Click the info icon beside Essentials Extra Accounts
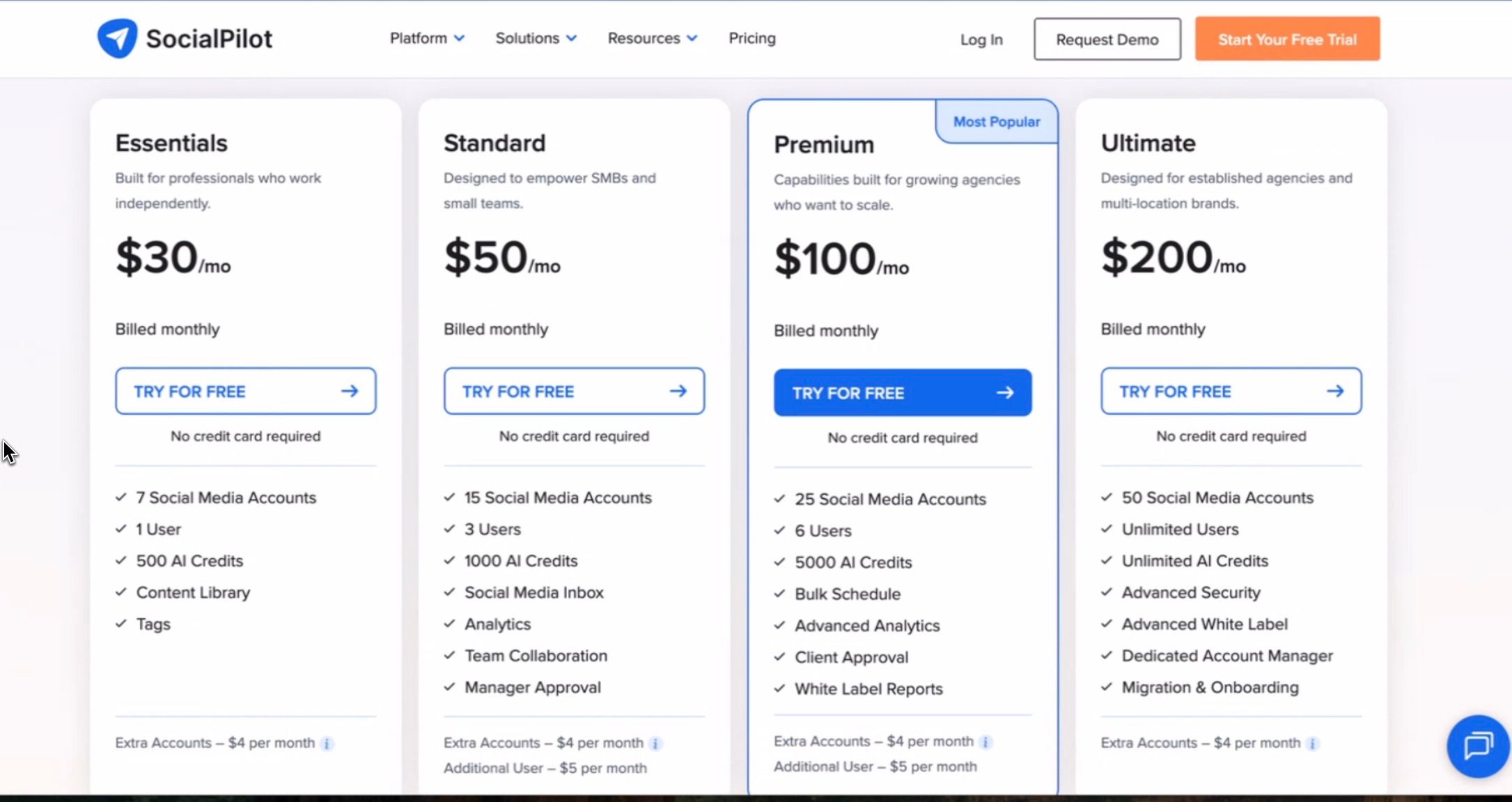 point(327,743)
